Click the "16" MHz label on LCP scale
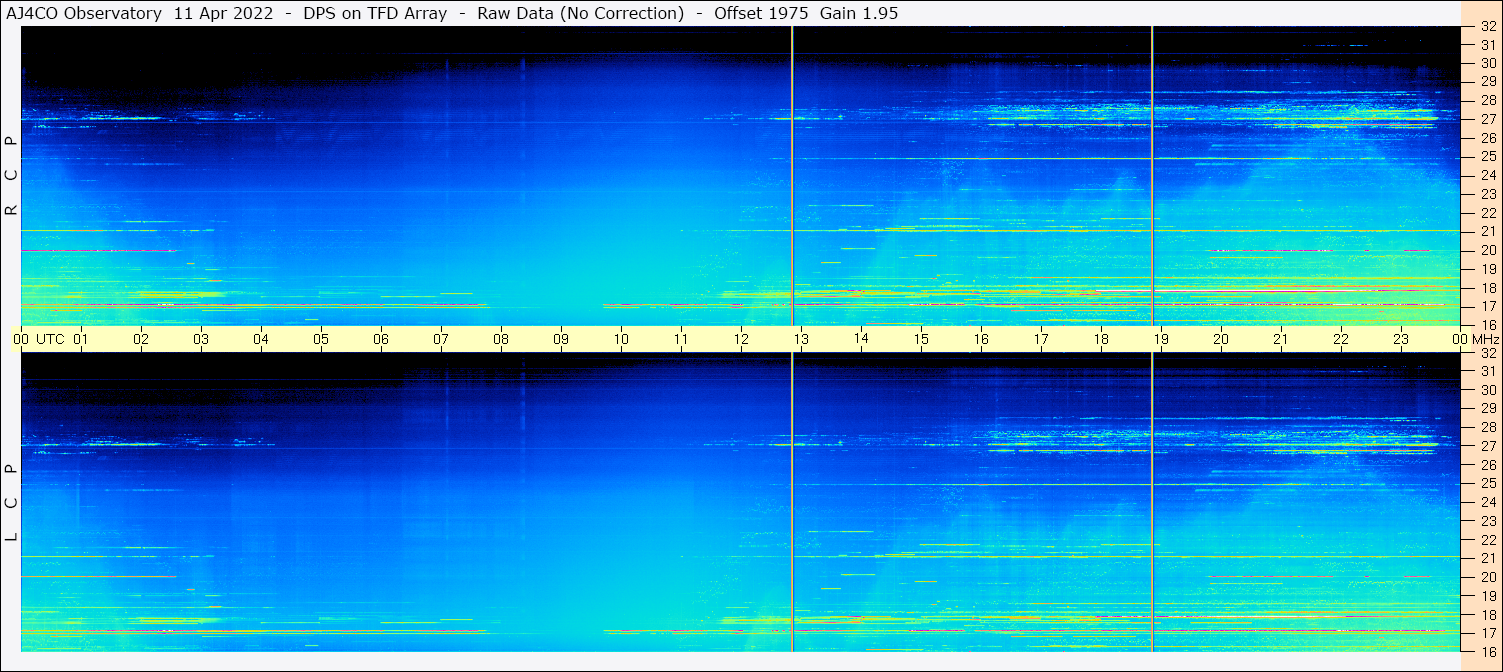 pyautogui.click(x=1488, y=652)
